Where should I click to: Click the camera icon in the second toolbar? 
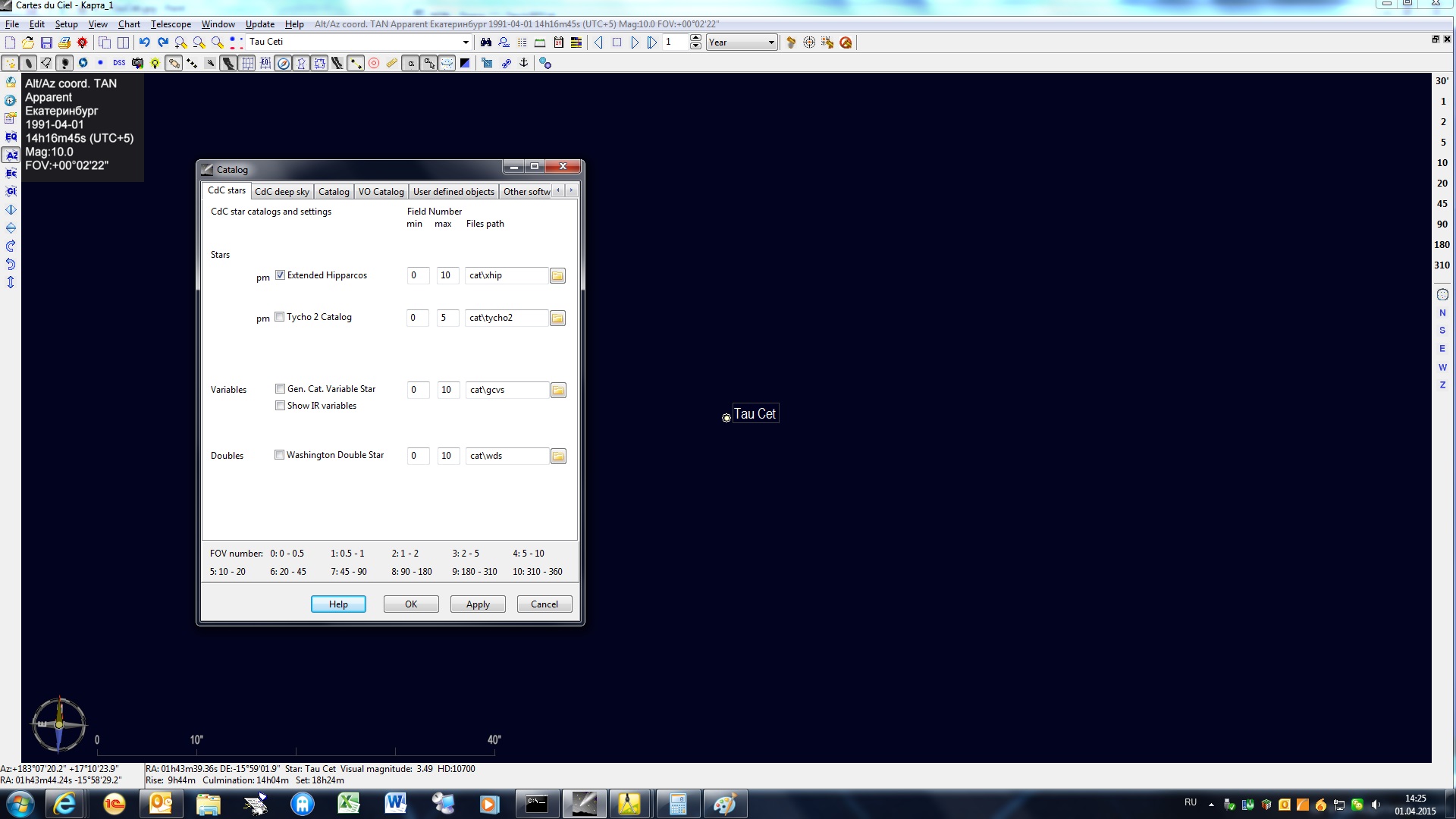[x=137, y=63]
